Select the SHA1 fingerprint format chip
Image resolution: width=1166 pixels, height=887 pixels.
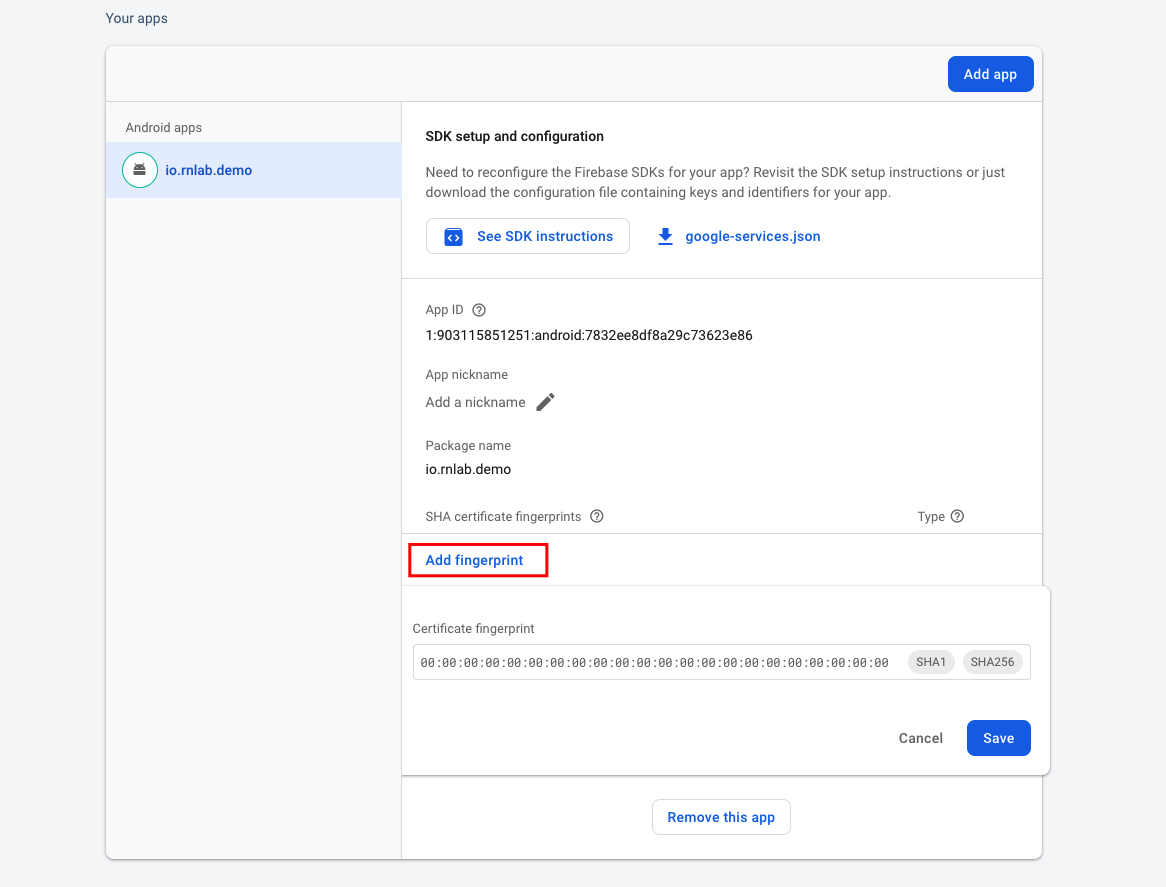click(x=930, y=661)
